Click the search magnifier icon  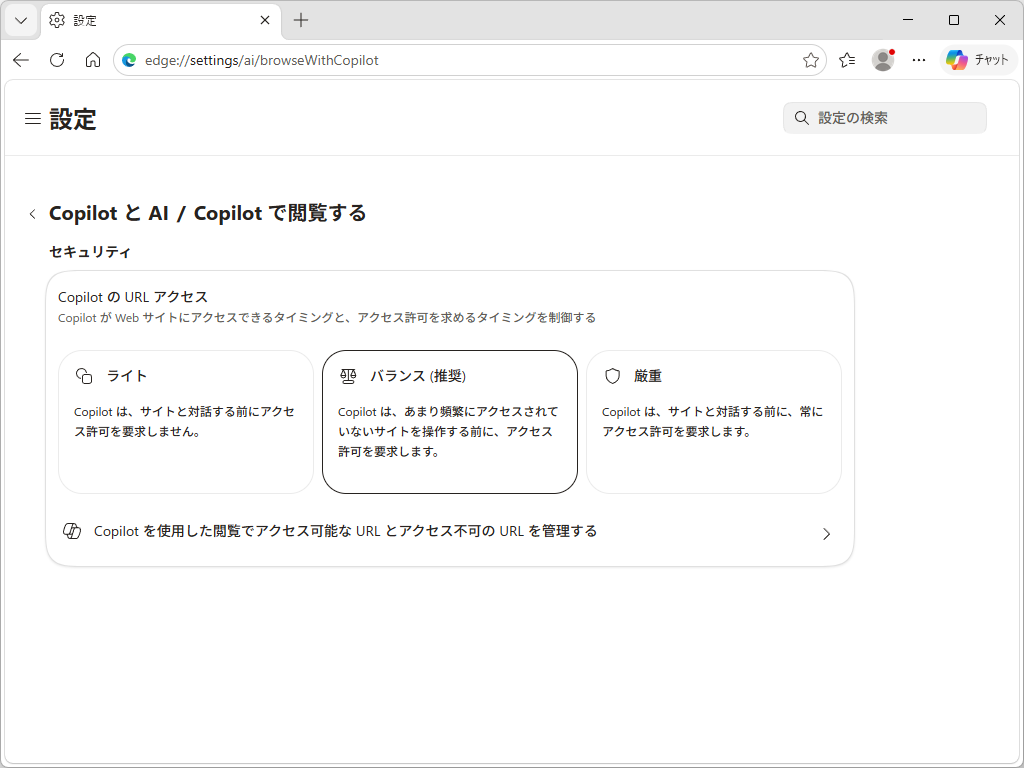(801, 118)
